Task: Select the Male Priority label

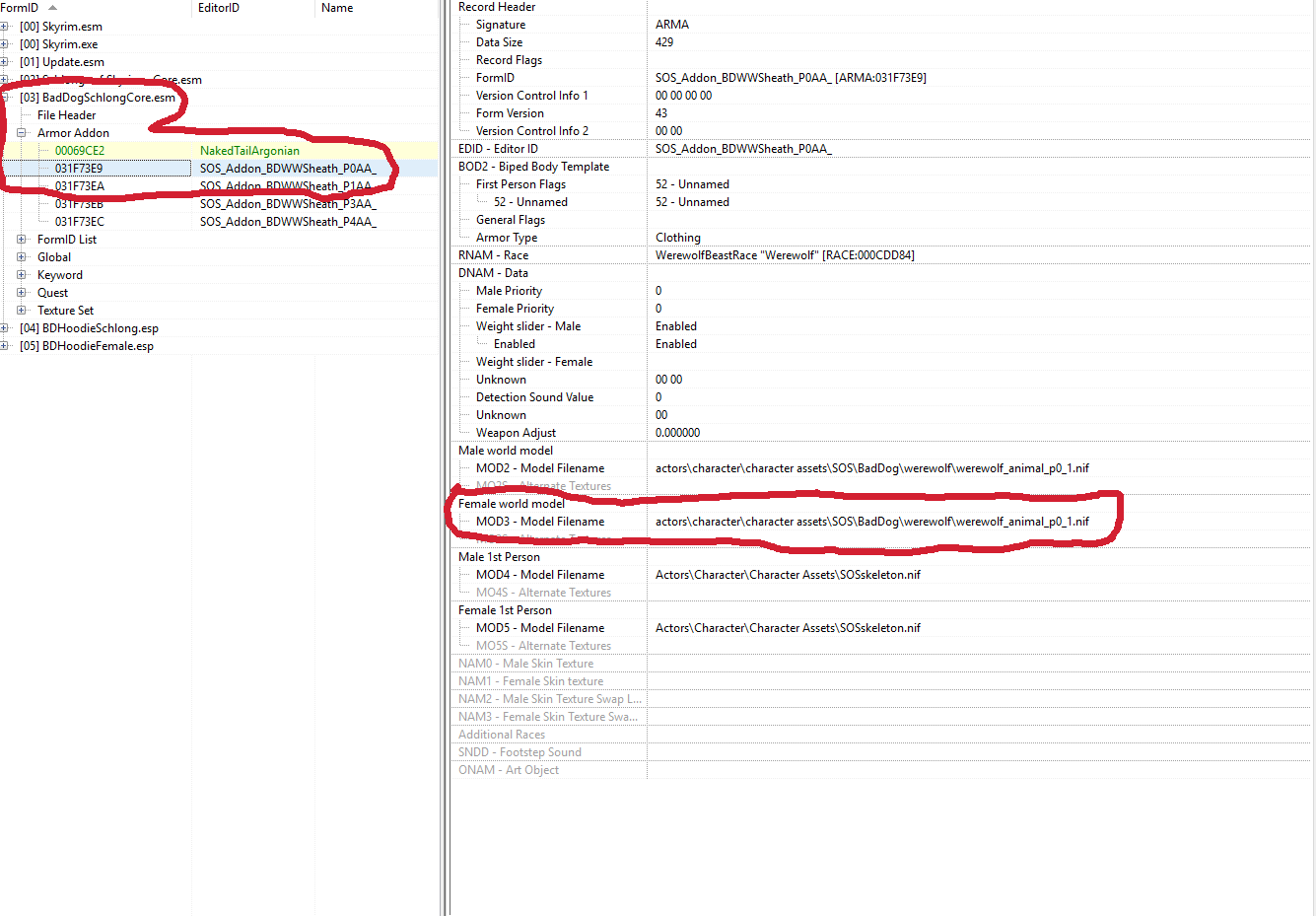Action: (x=509, y=291)
